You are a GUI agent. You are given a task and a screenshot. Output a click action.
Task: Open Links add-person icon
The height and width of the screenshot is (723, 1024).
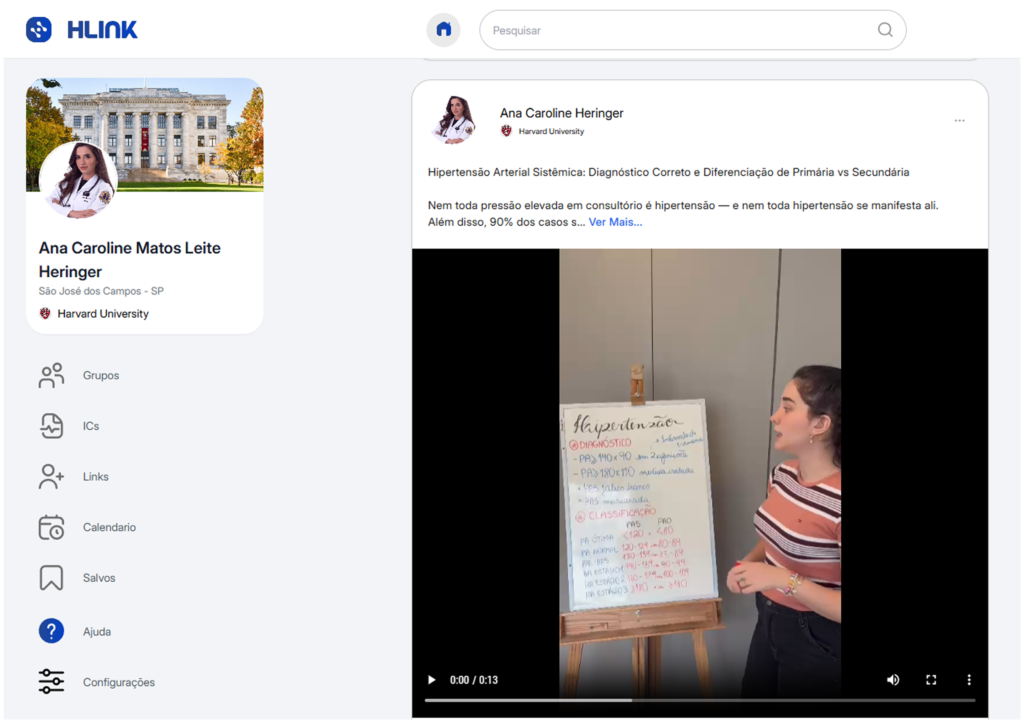(51, 477)
